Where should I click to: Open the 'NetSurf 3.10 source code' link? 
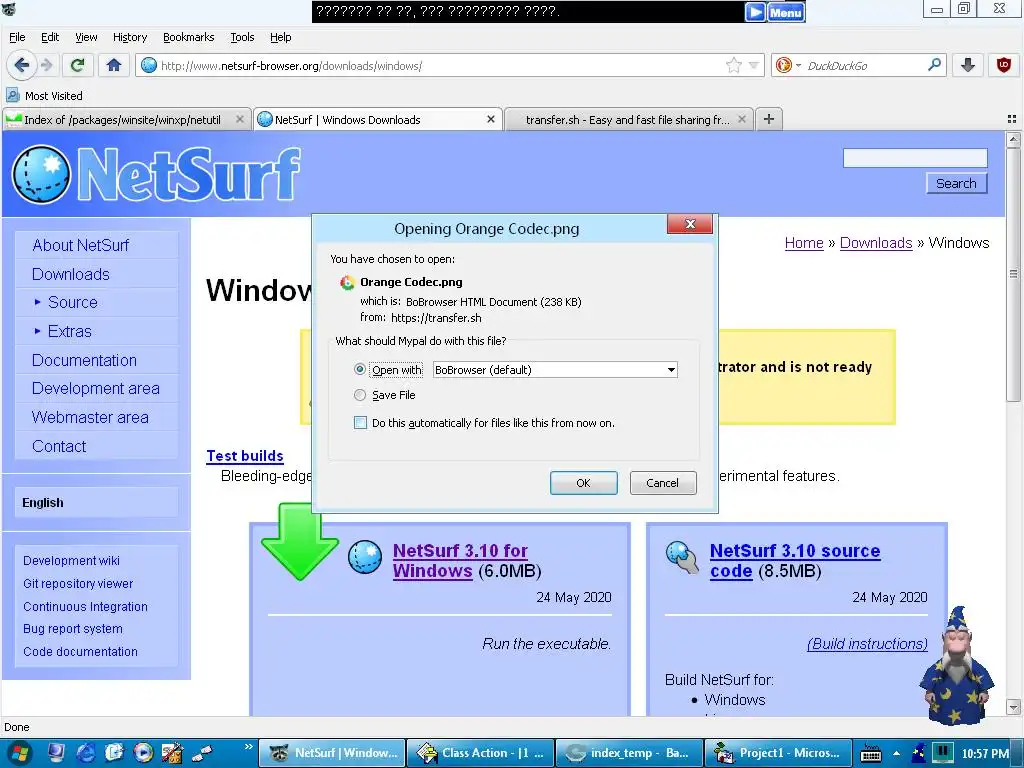795,560
